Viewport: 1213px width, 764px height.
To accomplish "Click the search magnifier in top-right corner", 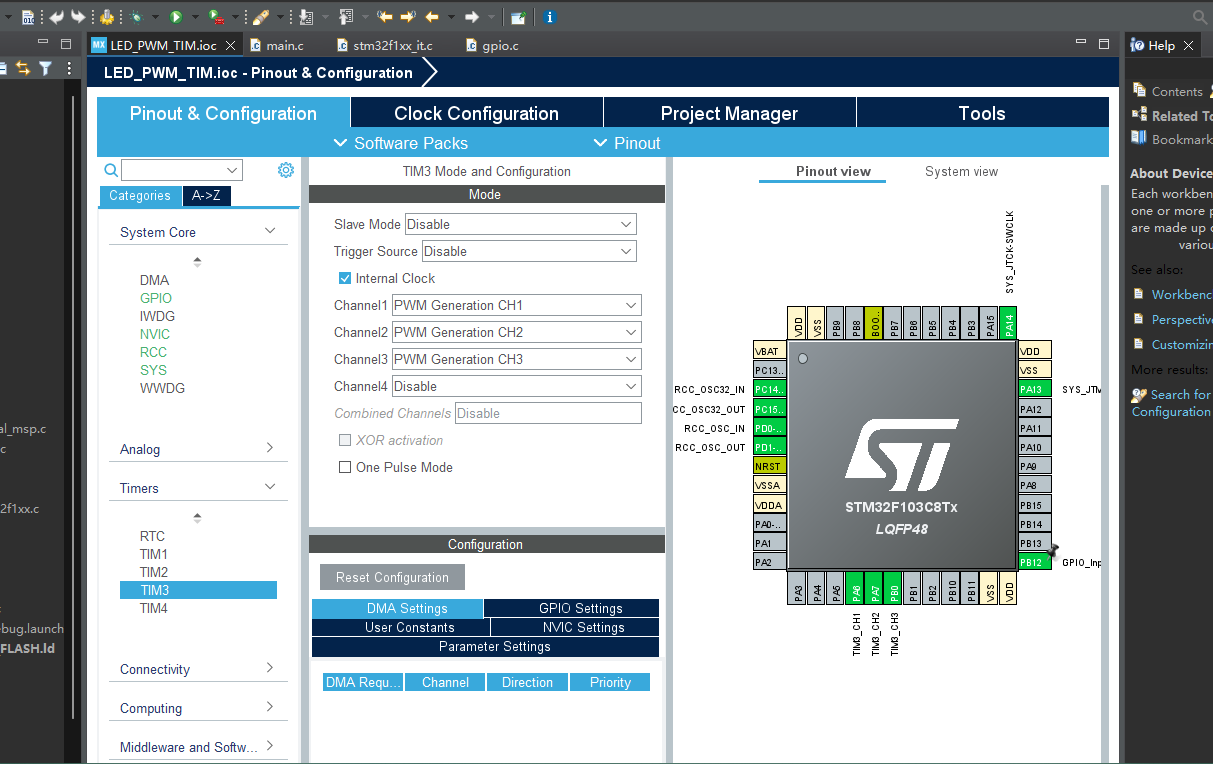I will pyautogui.click(x=1201, y=17).
